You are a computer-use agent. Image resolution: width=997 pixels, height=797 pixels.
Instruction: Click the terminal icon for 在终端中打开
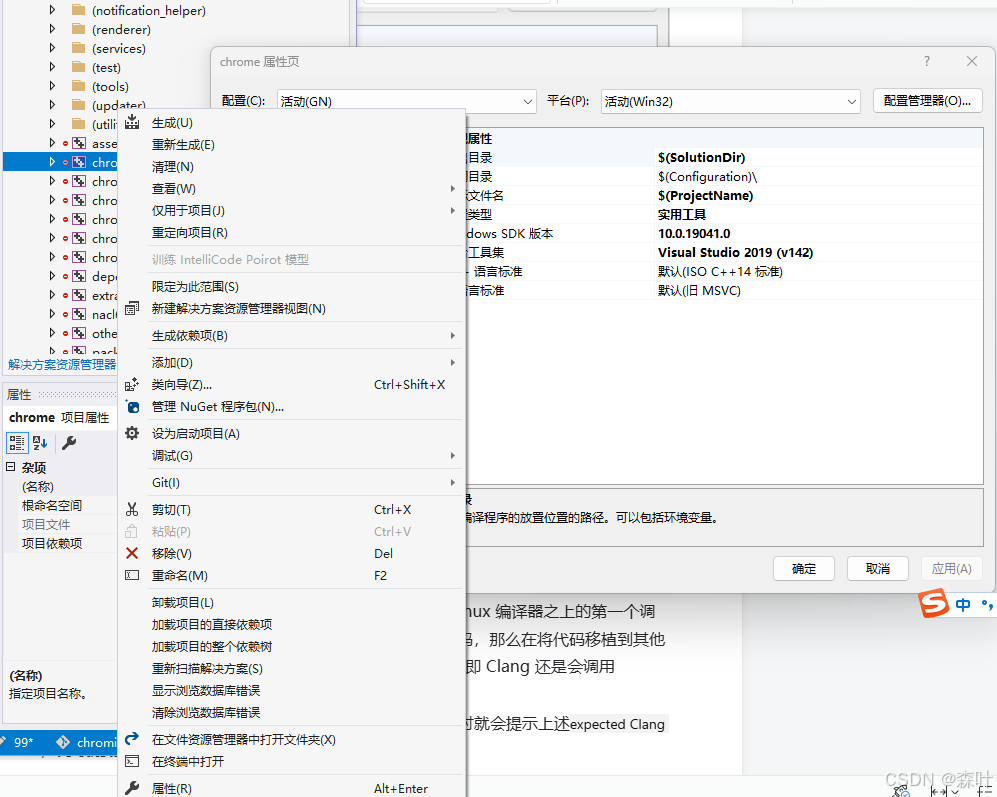[x=132, y=761]
